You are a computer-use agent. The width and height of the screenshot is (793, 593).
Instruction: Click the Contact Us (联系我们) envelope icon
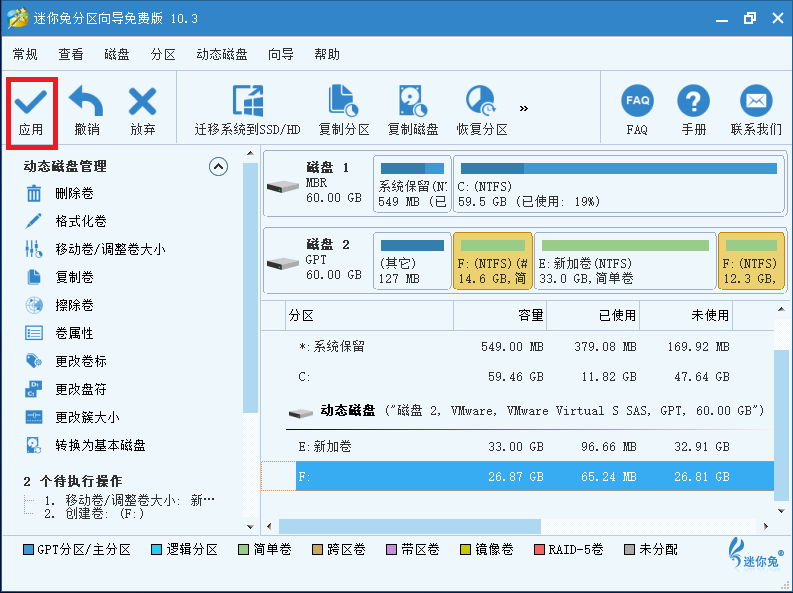pyautogui.click(x=756, y=101)
